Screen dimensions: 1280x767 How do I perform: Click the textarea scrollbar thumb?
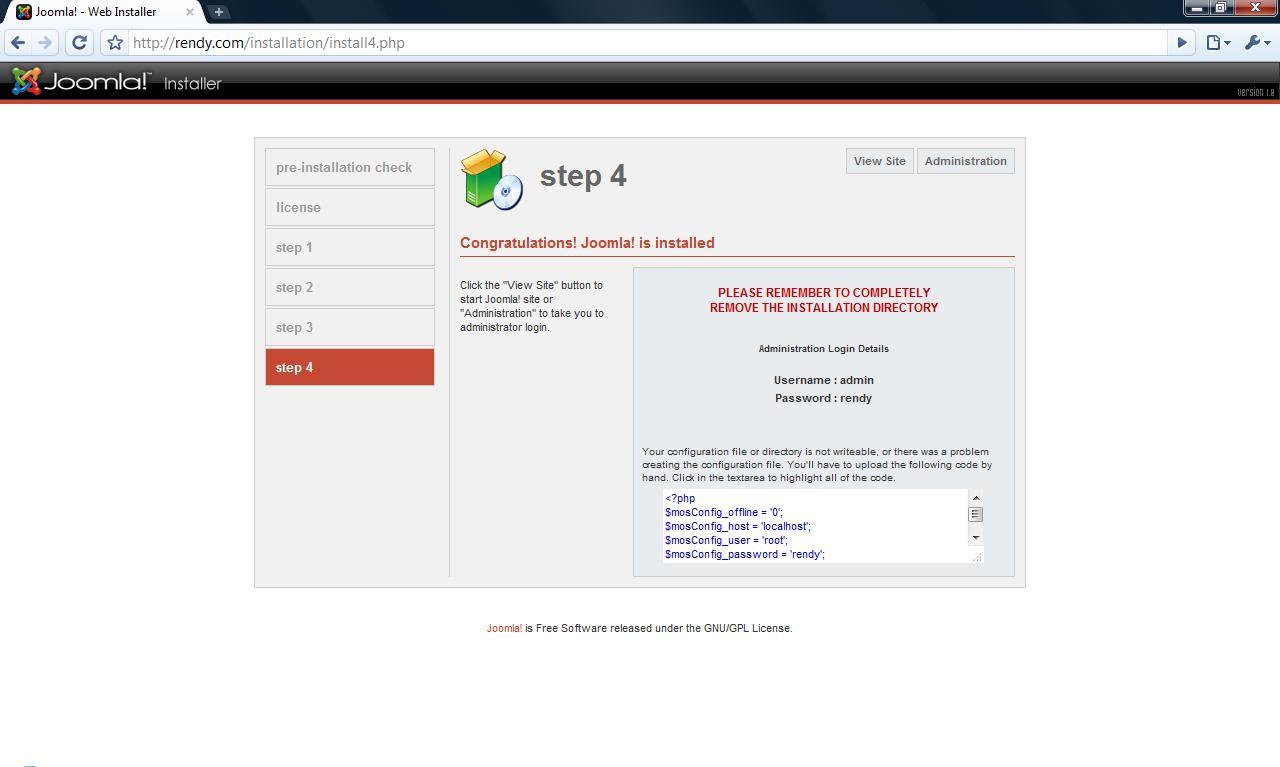click(x=976, y=514)
